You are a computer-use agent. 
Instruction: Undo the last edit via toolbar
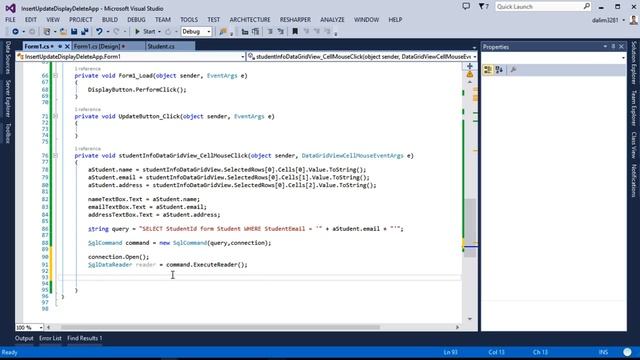tap(99, 31)
